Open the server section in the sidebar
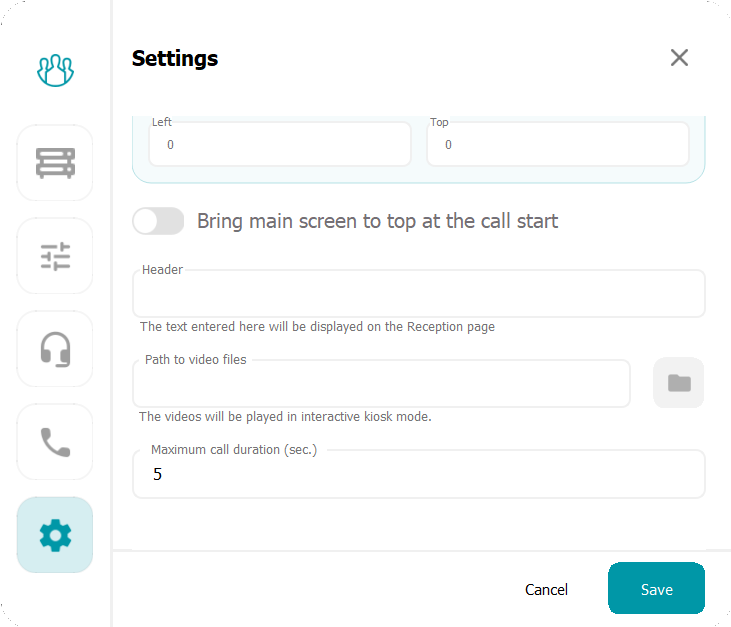This screenshot has height=627, width=731. [55, 163]
